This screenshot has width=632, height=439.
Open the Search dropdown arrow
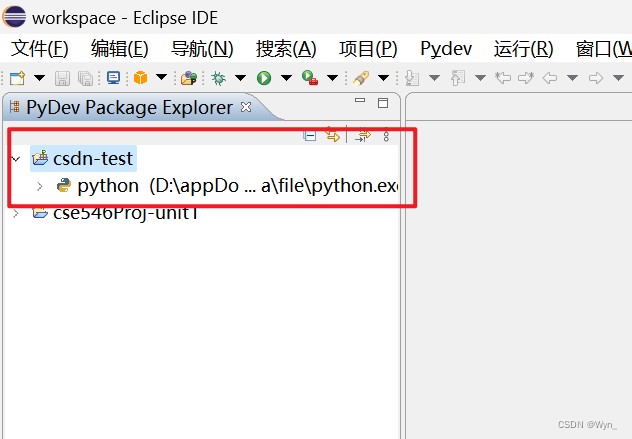pos(384,77)
